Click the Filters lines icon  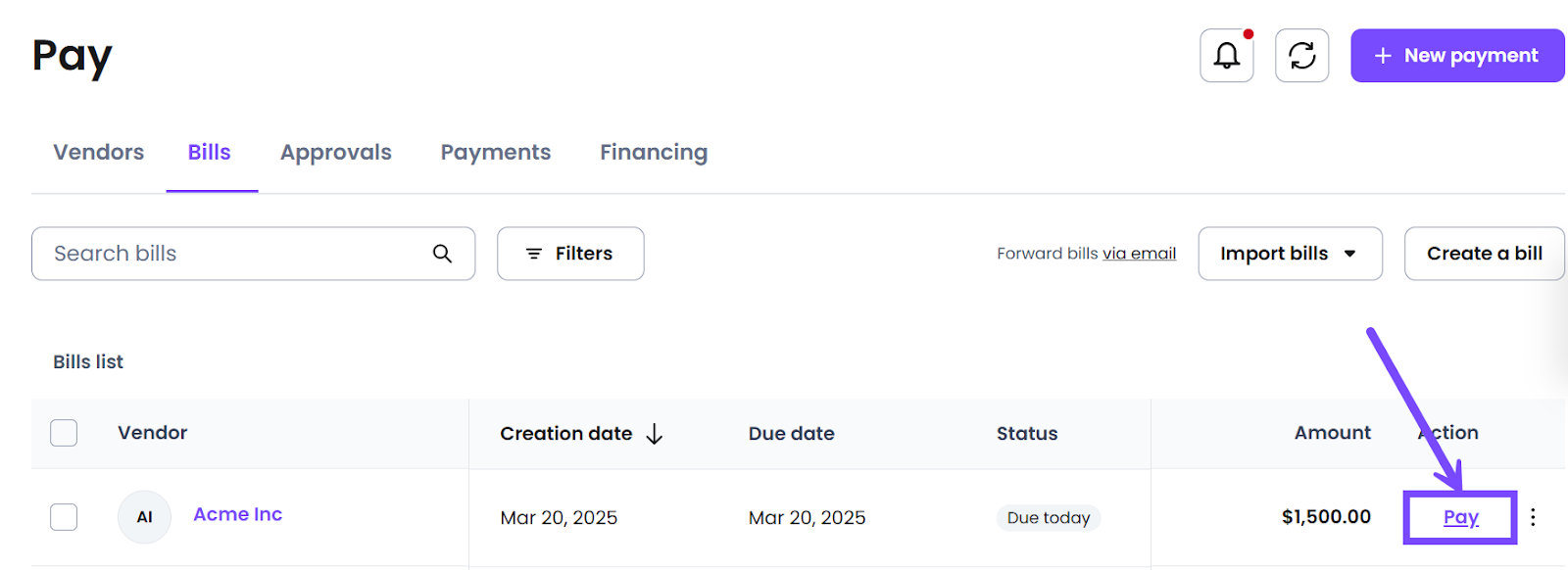tap(534, 254)
